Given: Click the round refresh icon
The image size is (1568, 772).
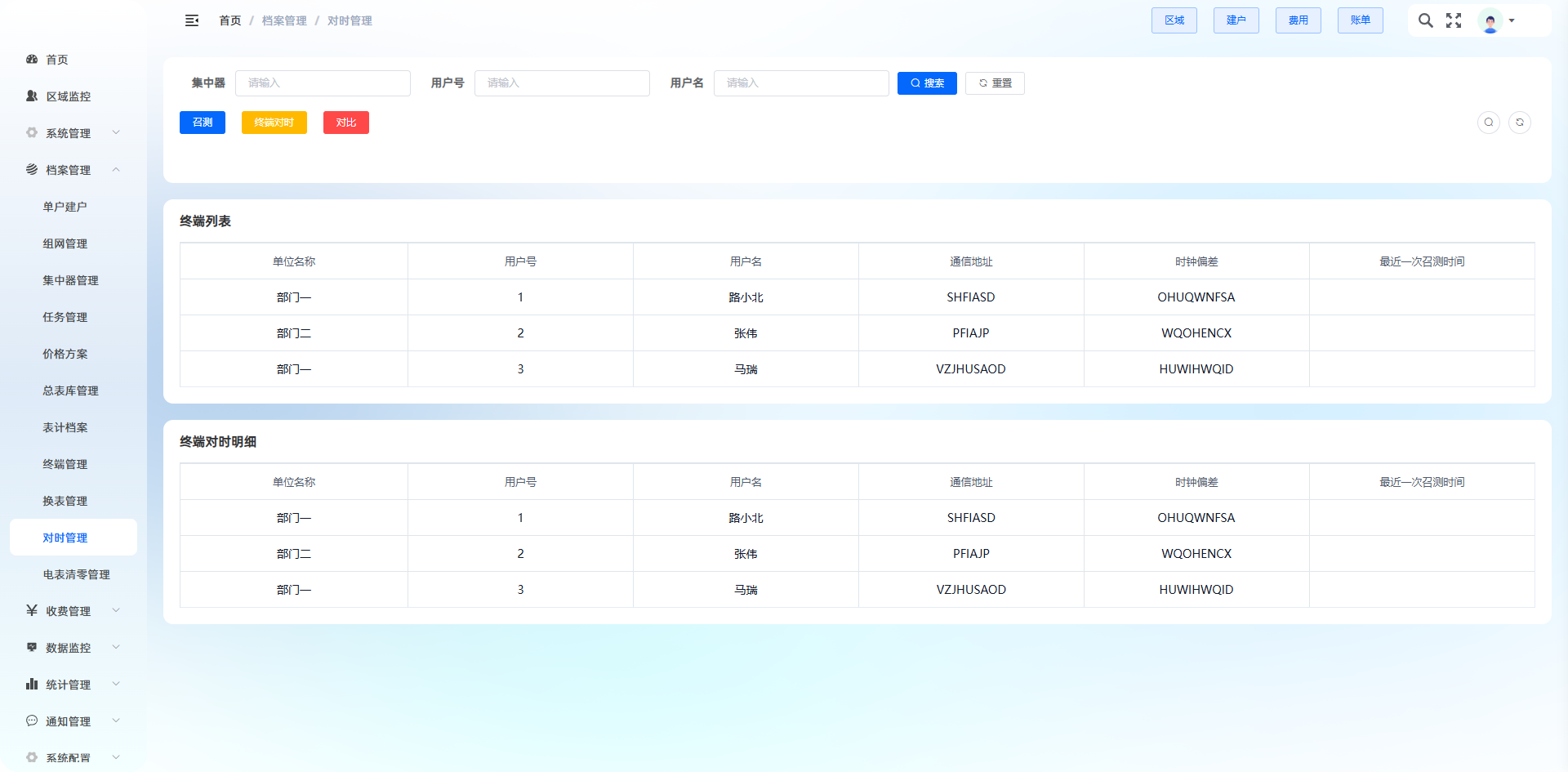Looking at the screenshot, I should tap(1520, 123).
